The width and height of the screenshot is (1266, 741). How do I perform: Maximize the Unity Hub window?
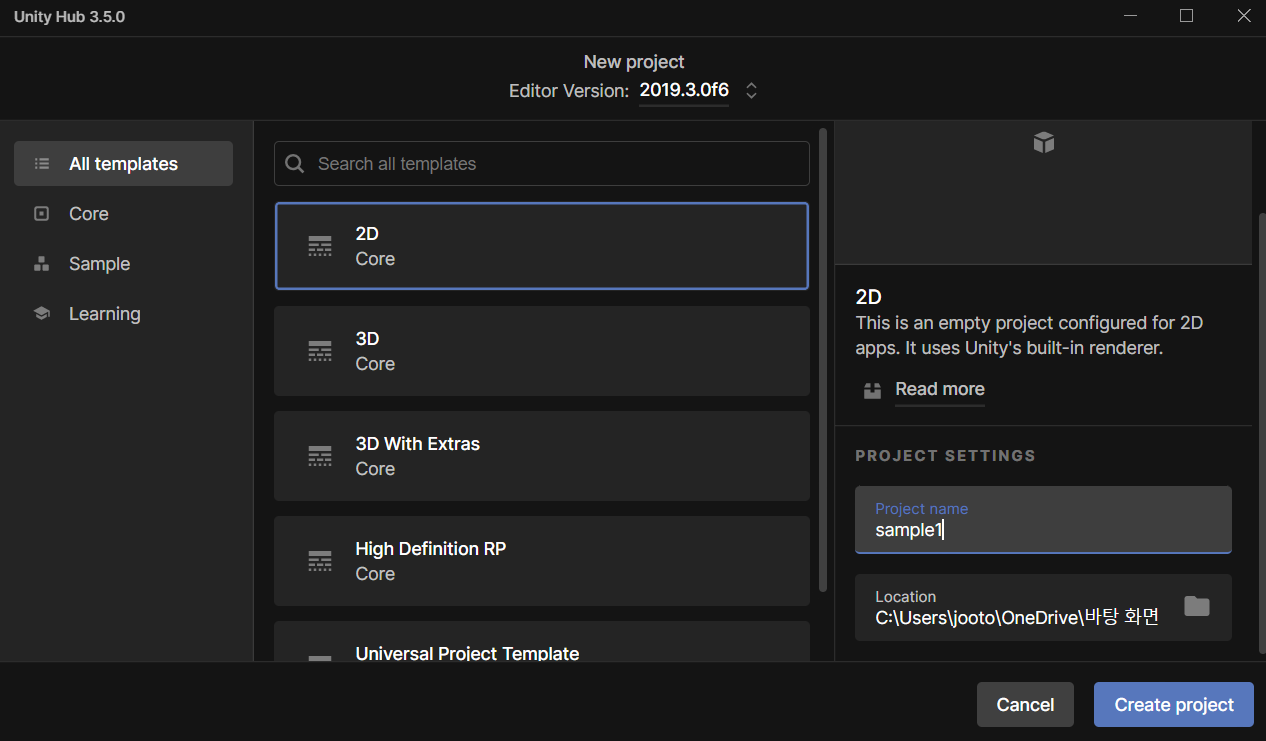coord(1186,16)
